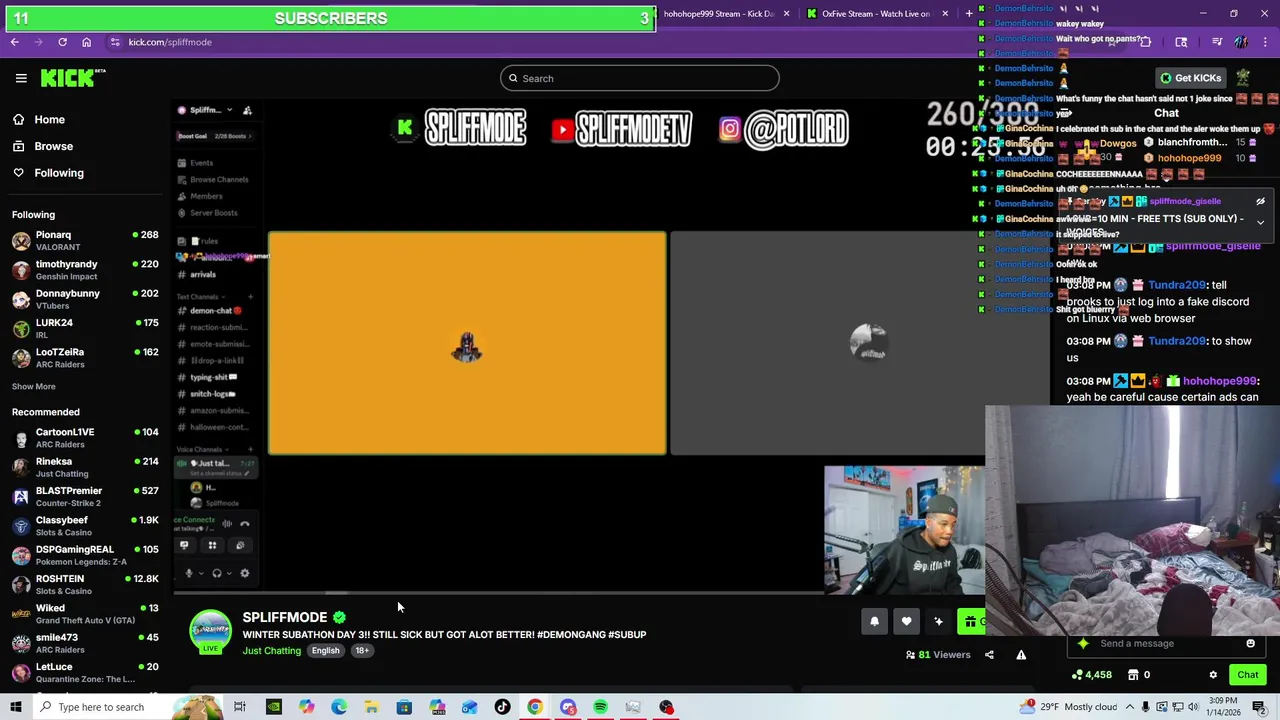Open chat settings gear
The image size is (1280, 720).
[x=1213, y=675]
